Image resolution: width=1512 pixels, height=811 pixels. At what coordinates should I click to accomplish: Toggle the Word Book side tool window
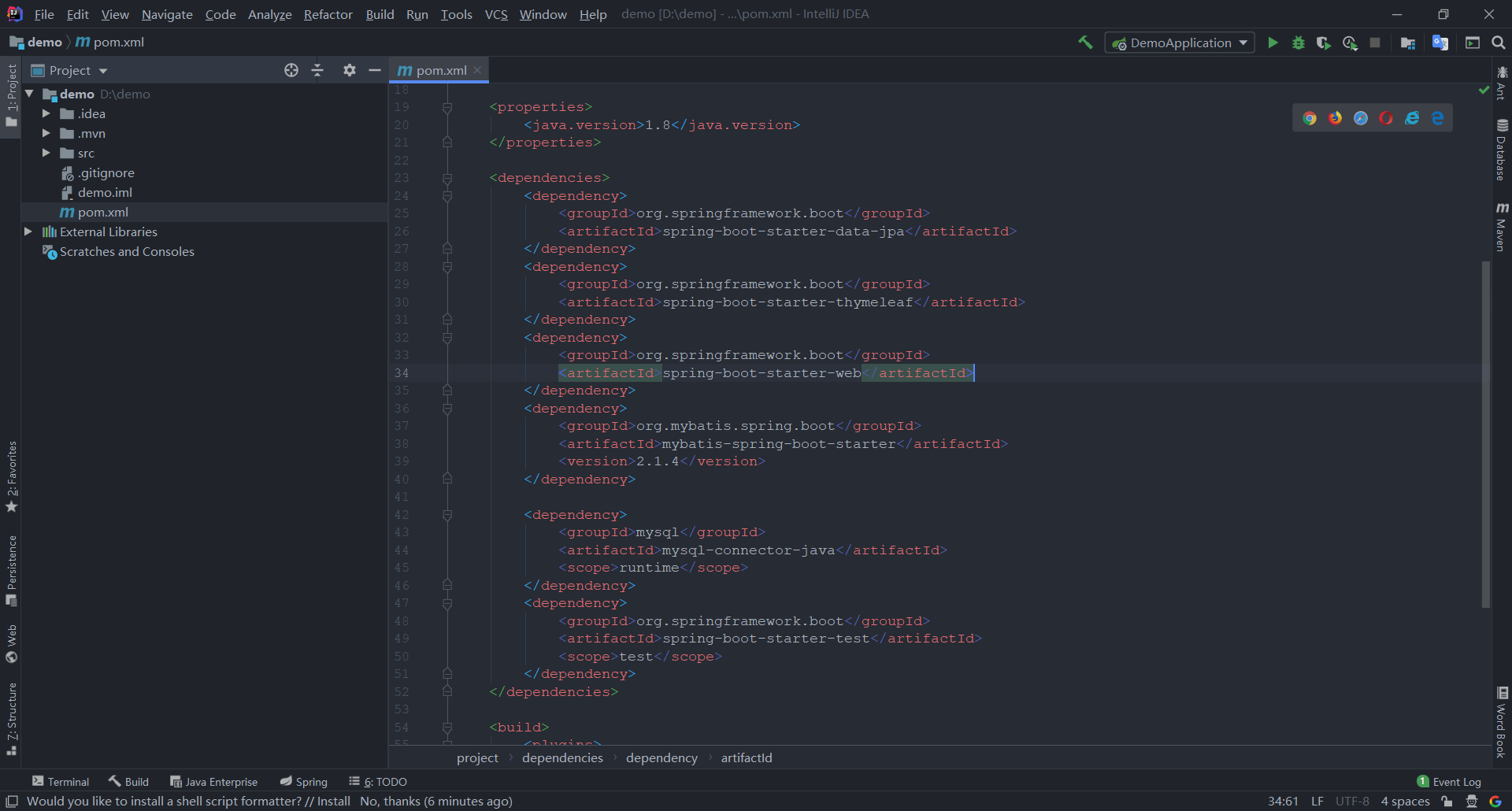pos(1502,723)
